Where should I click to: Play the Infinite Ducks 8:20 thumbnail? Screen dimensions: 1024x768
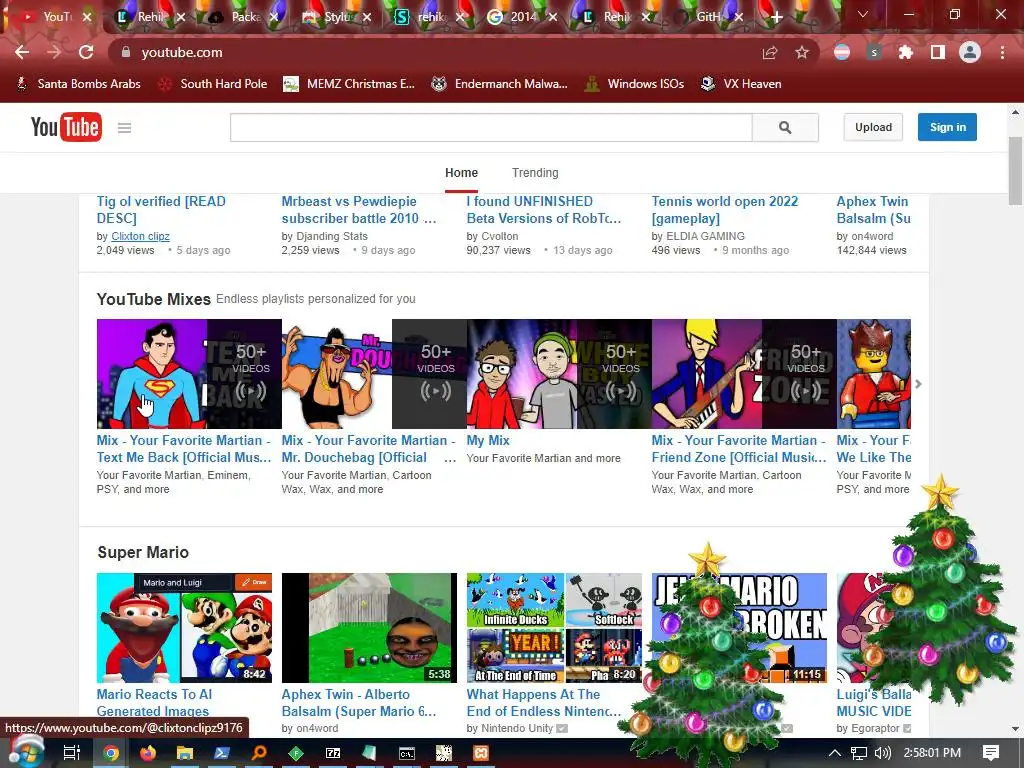(x=554, y=628)
